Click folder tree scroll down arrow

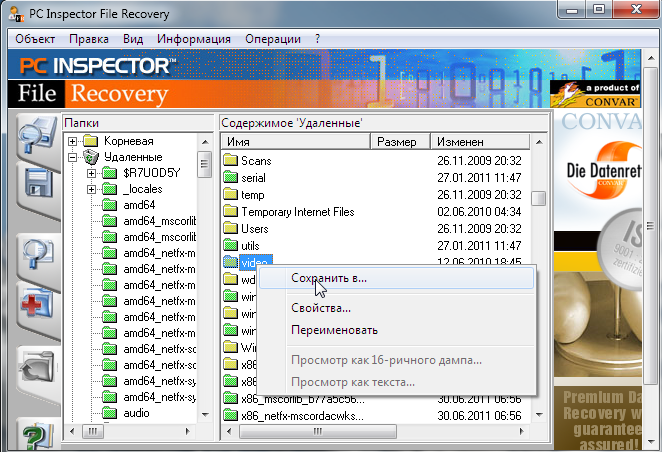[205, 414]
